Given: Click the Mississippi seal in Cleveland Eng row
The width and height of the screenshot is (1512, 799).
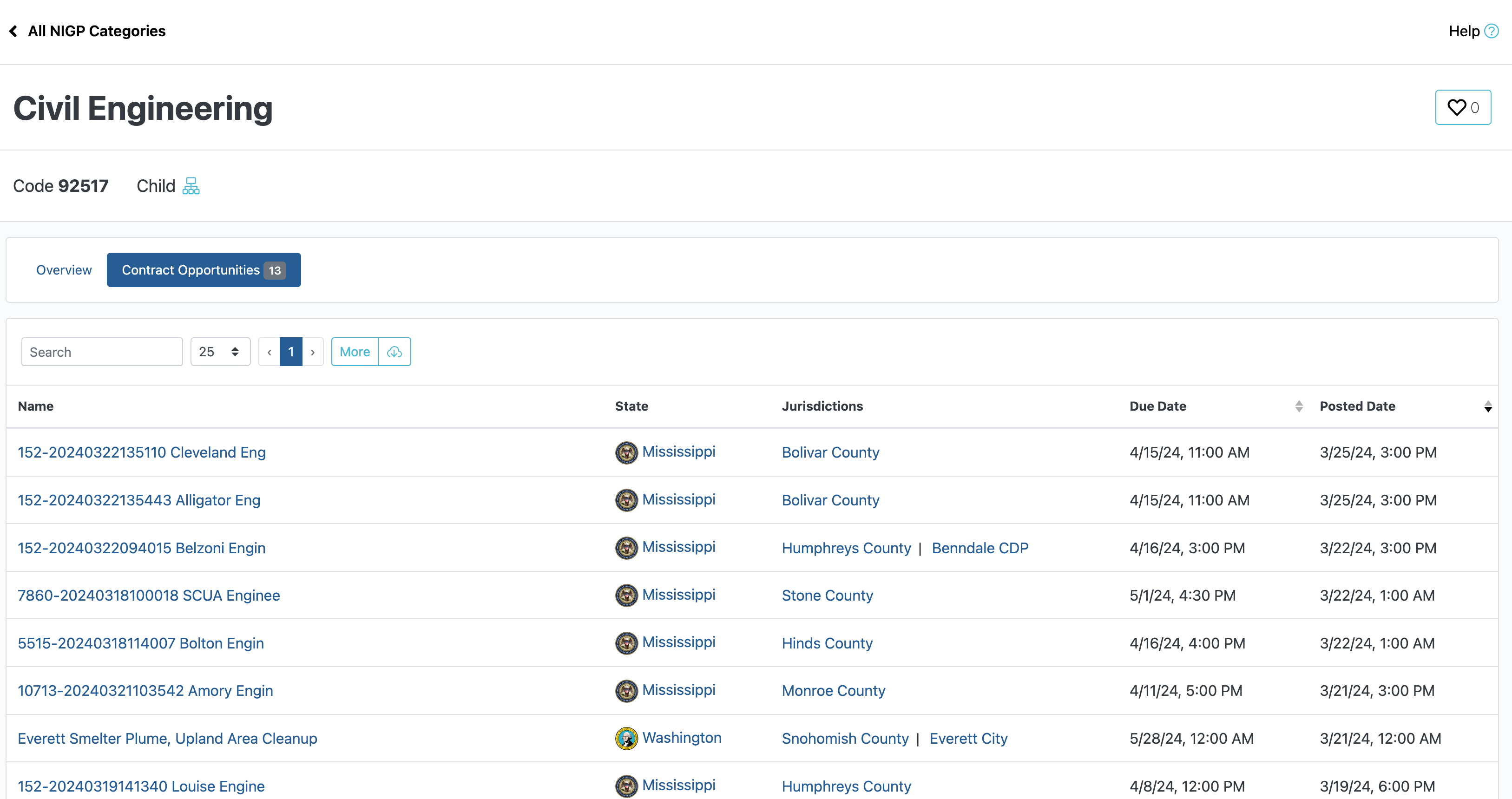Looking at the screenshot, I should 626,452.
